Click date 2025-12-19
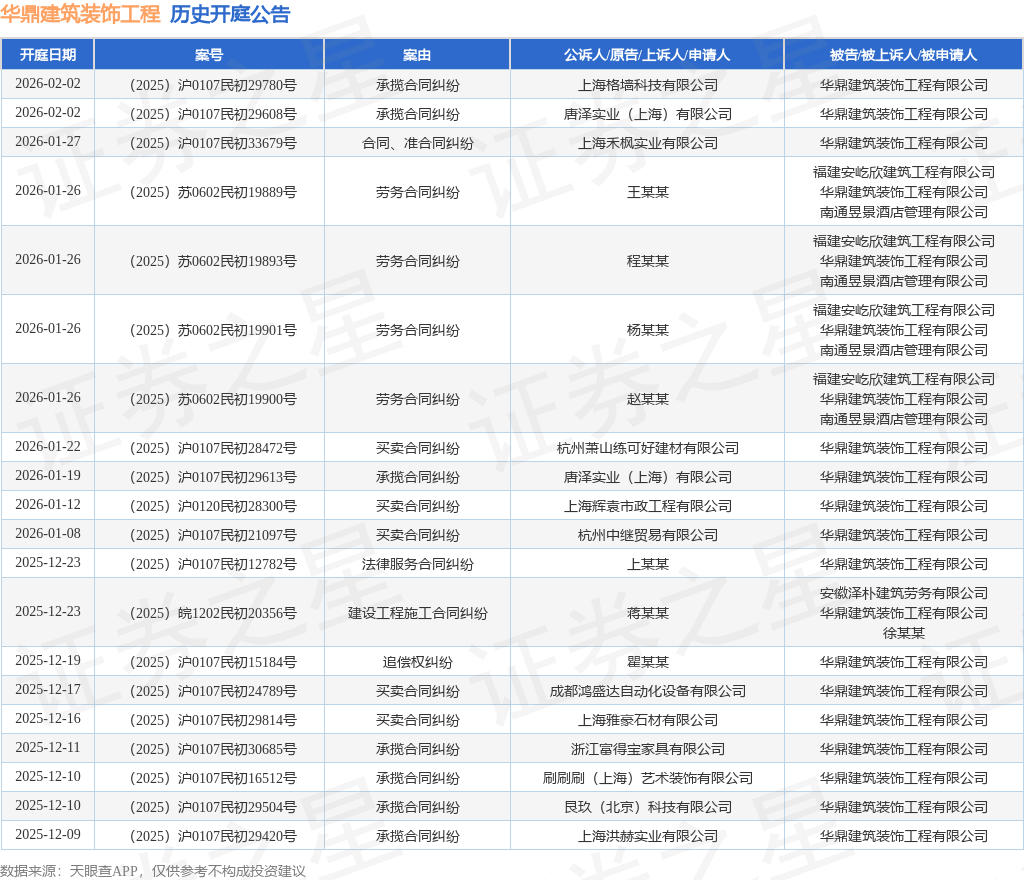 (x=48, y=661)
